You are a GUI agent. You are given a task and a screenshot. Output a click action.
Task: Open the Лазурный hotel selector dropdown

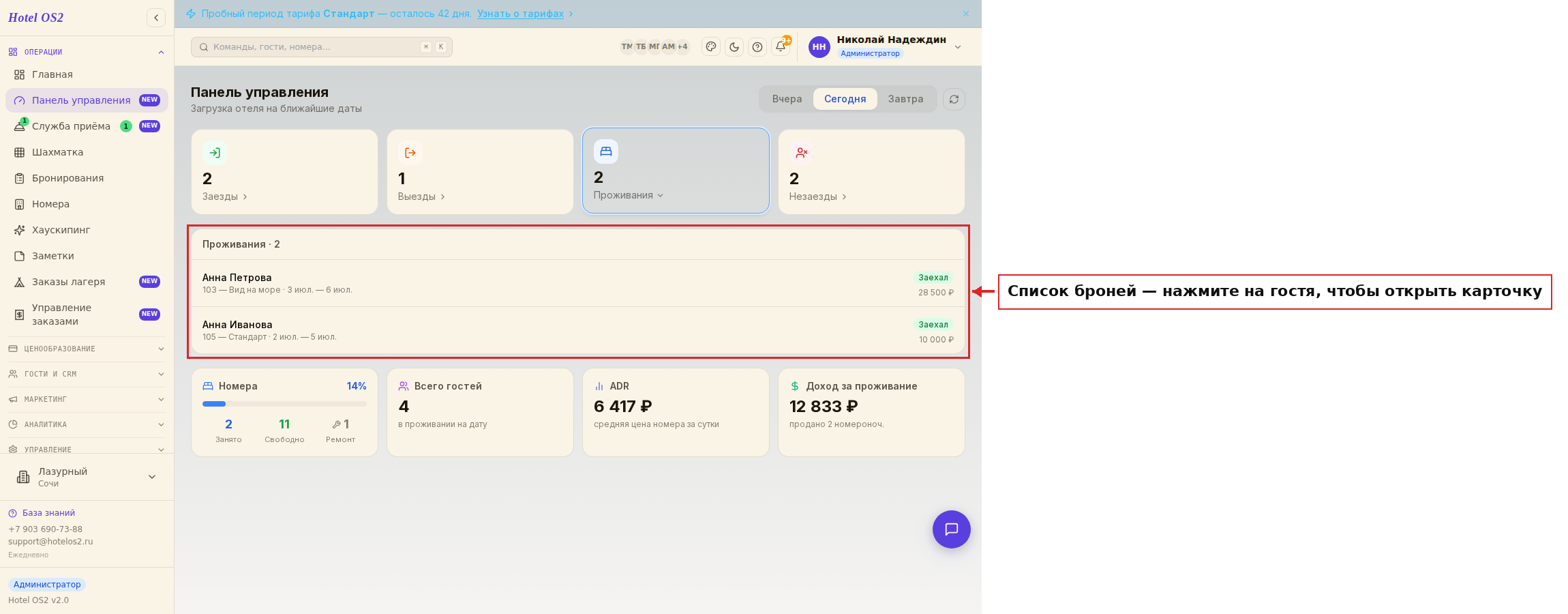pyautogui.click(x=87, y=477)
